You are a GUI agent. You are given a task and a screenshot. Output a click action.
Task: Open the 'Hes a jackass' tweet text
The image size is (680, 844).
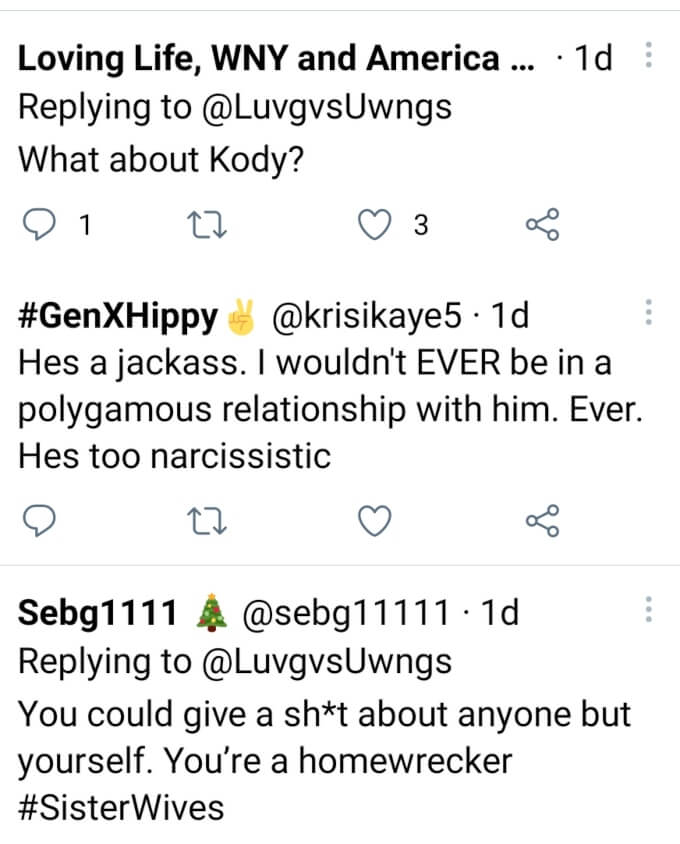(x=314, y=410)
